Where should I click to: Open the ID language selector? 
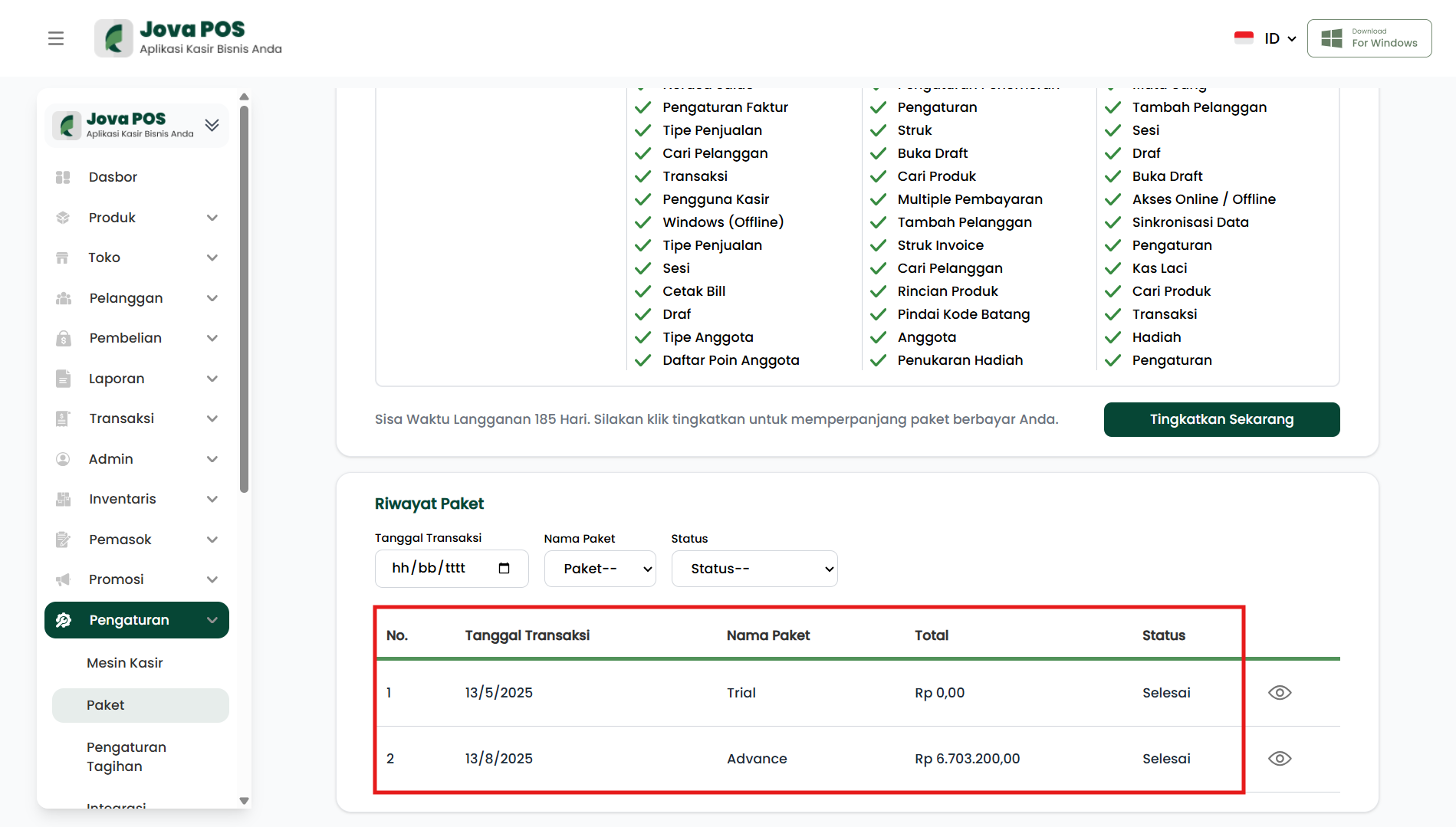[1266, 38]
